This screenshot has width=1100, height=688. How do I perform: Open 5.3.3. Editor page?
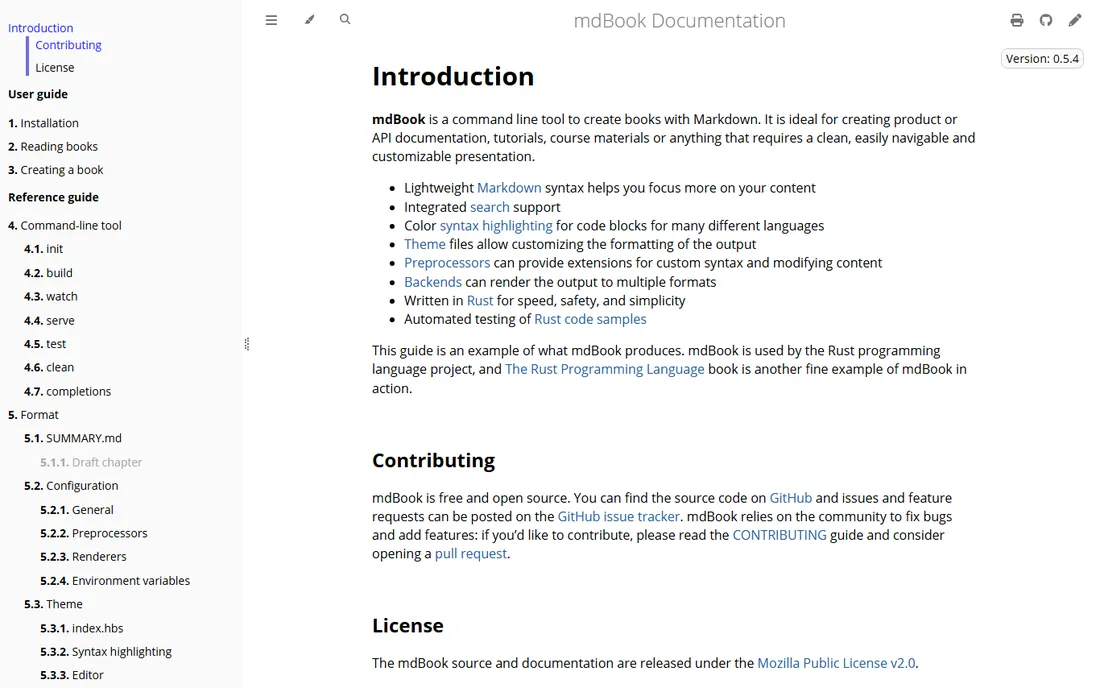72,675
